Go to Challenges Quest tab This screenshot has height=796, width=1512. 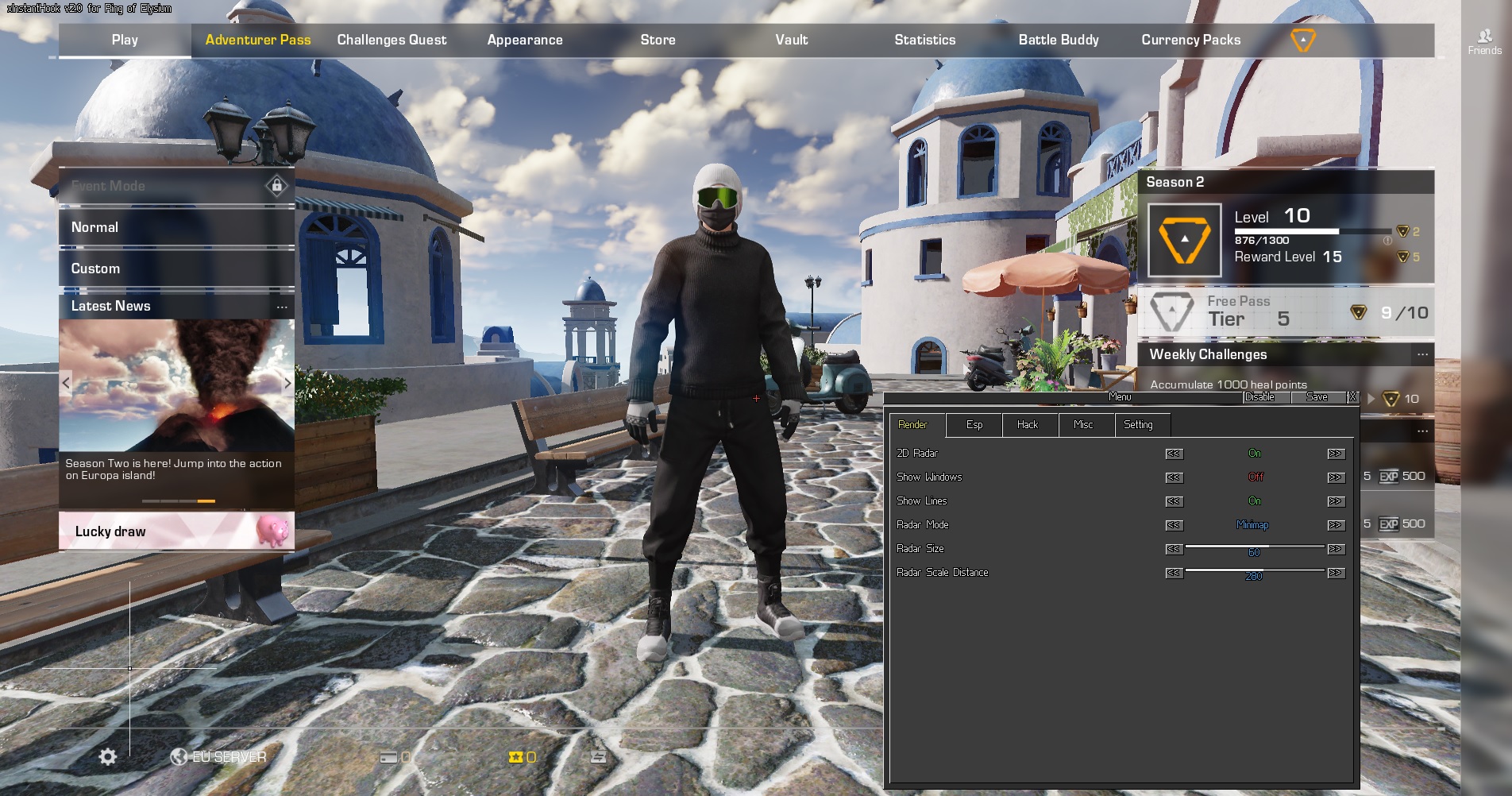coord(391,40)
